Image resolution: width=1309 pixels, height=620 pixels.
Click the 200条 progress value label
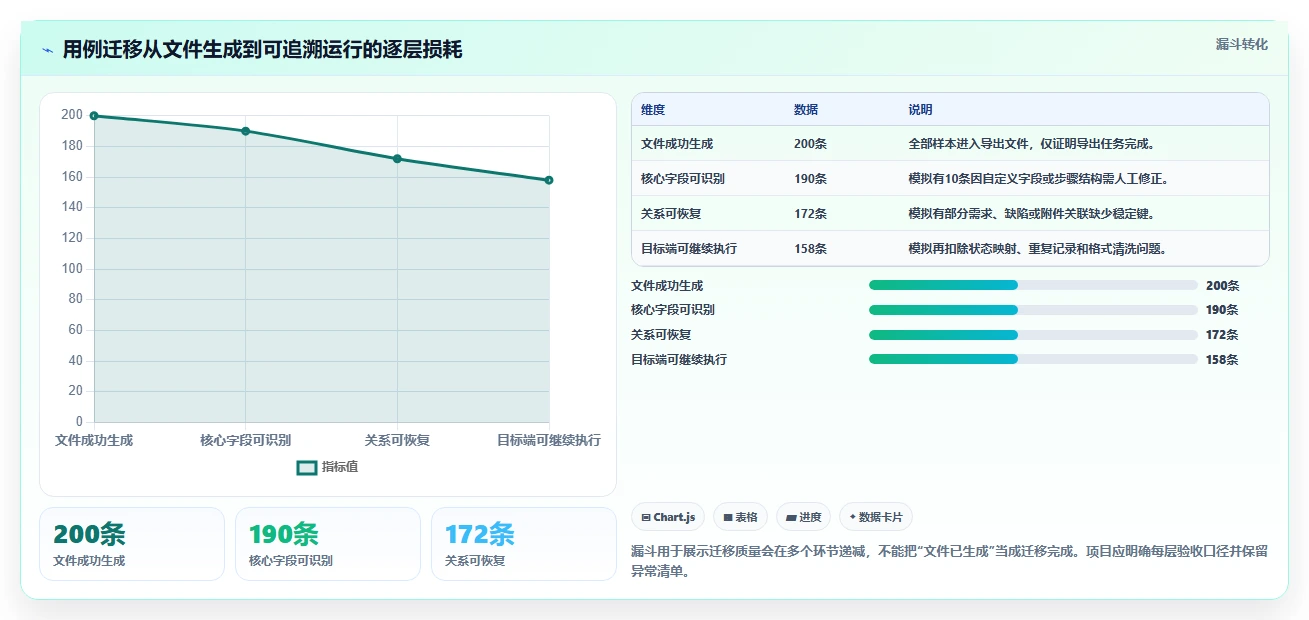(1222, 286)
